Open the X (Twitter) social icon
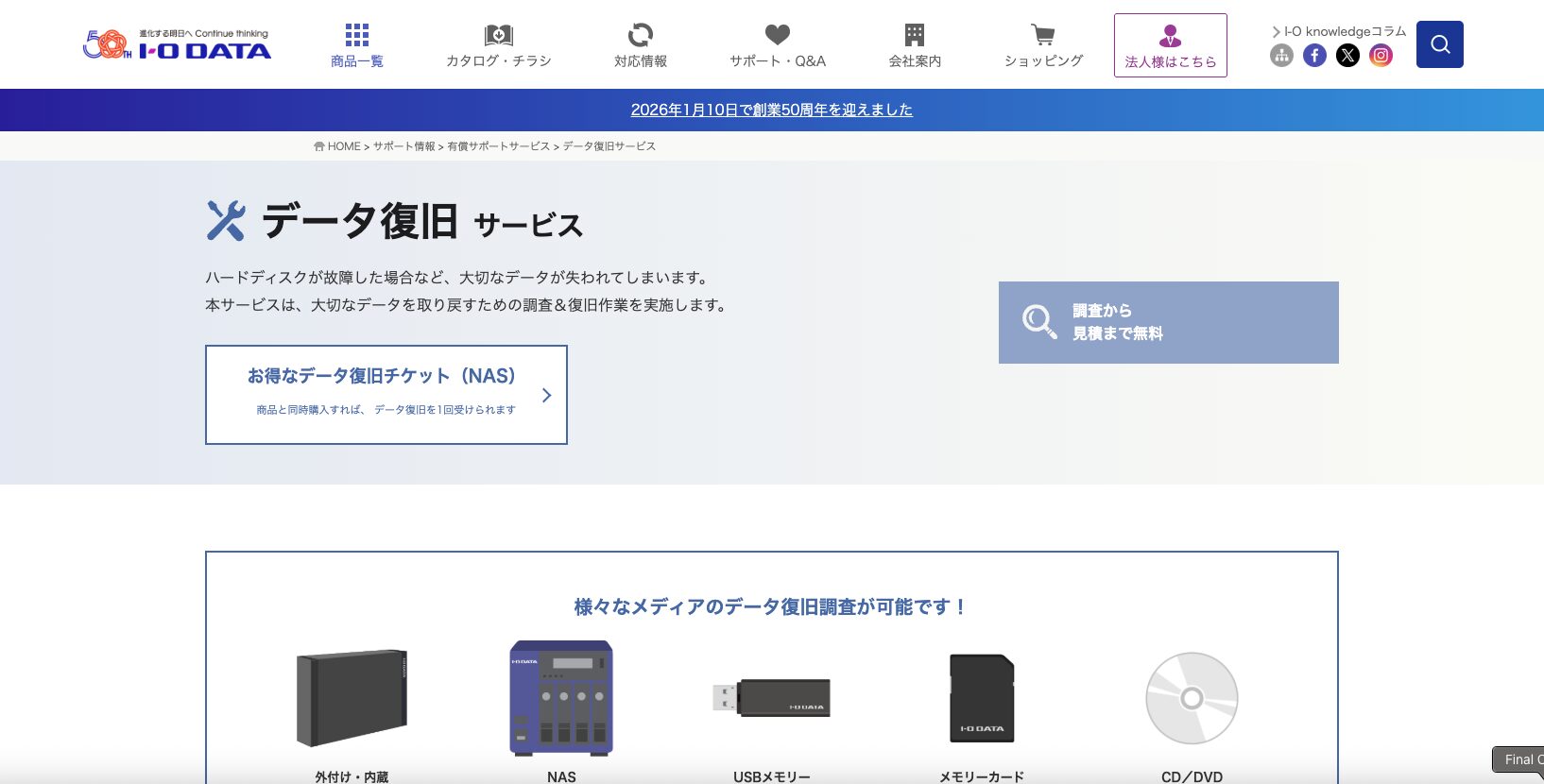 pyautogui.click(x=1348, y=56)
